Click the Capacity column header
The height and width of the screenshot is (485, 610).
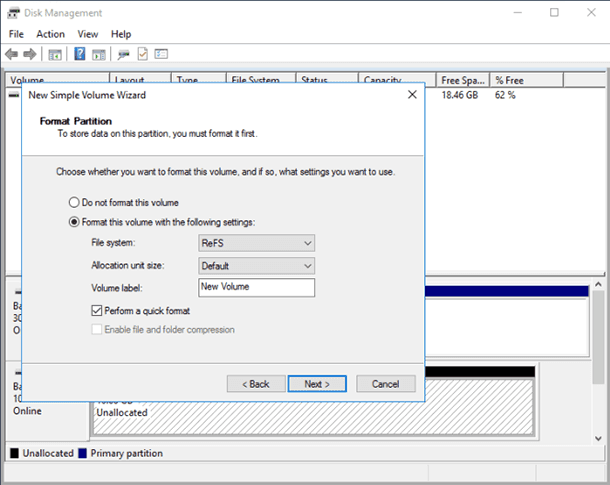[396, 78]
